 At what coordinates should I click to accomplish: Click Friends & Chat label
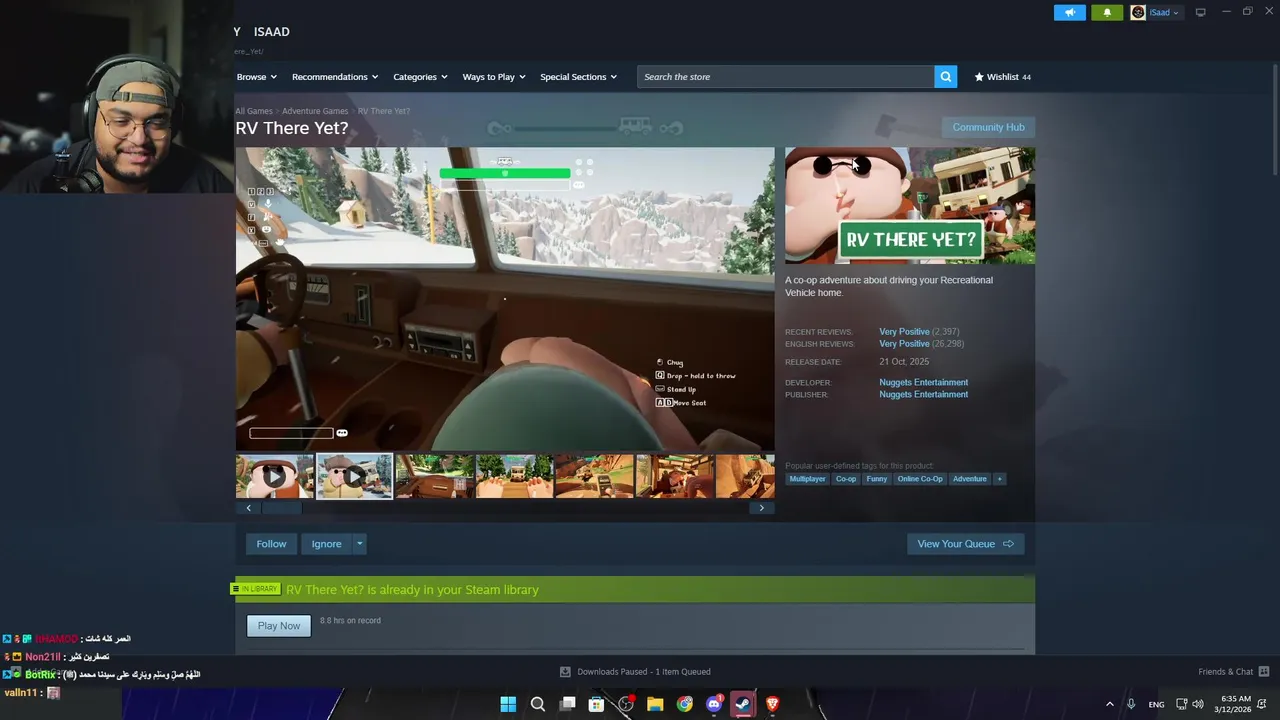pyautogui.click(x=1225, y=672)
